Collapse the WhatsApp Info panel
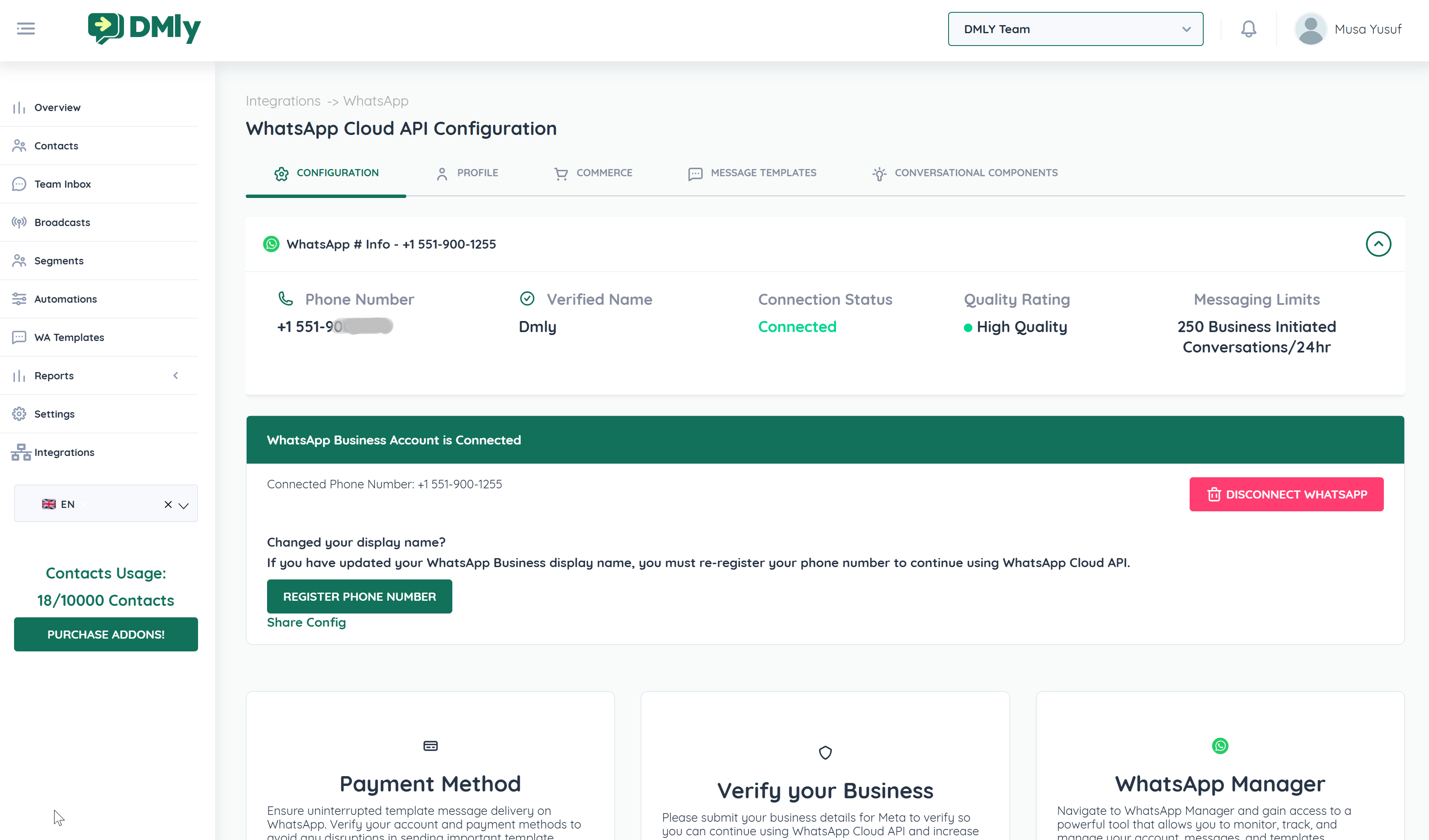 1378,244
